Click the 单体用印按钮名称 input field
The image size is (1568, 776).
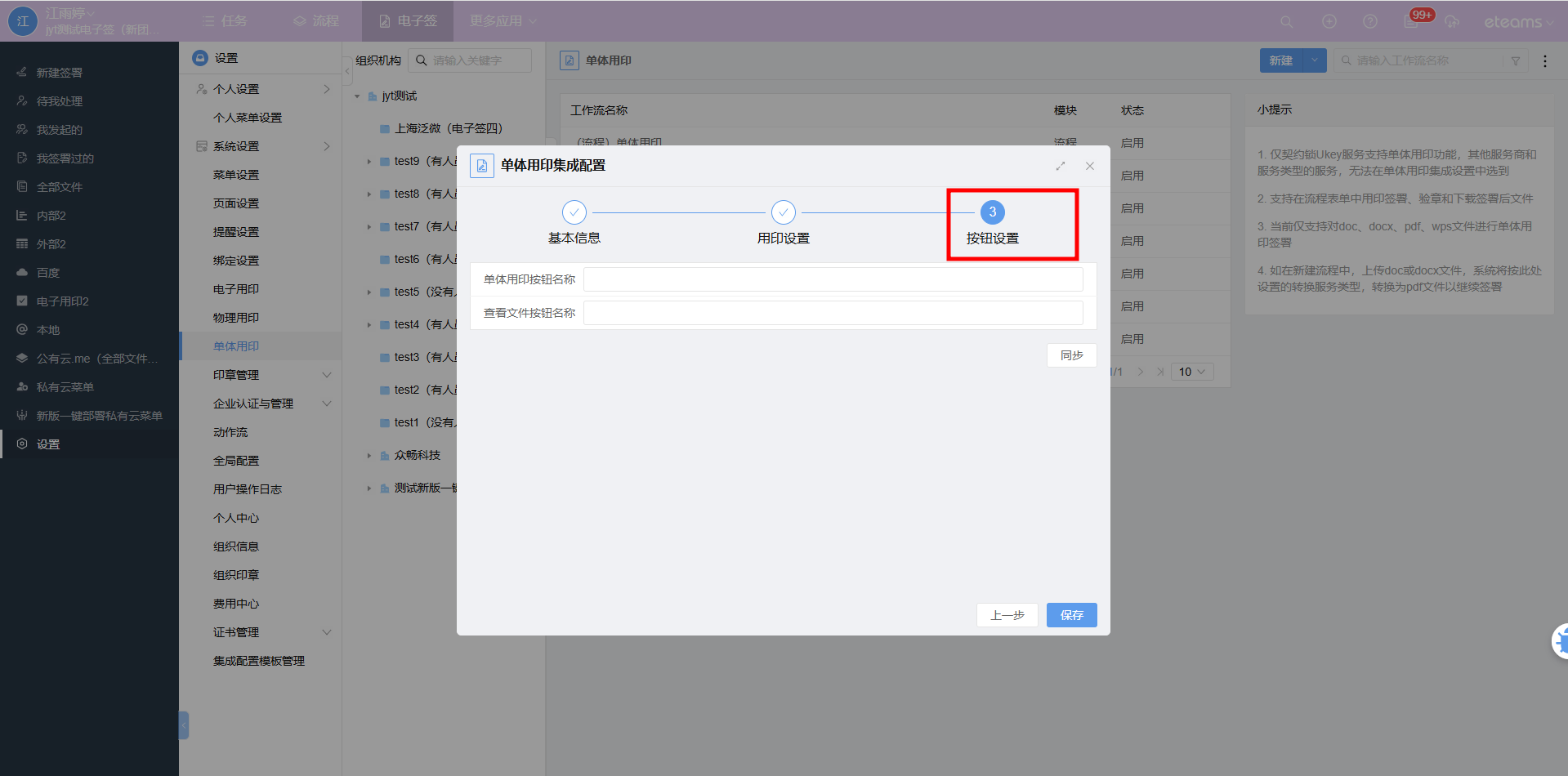pos(833,279)
